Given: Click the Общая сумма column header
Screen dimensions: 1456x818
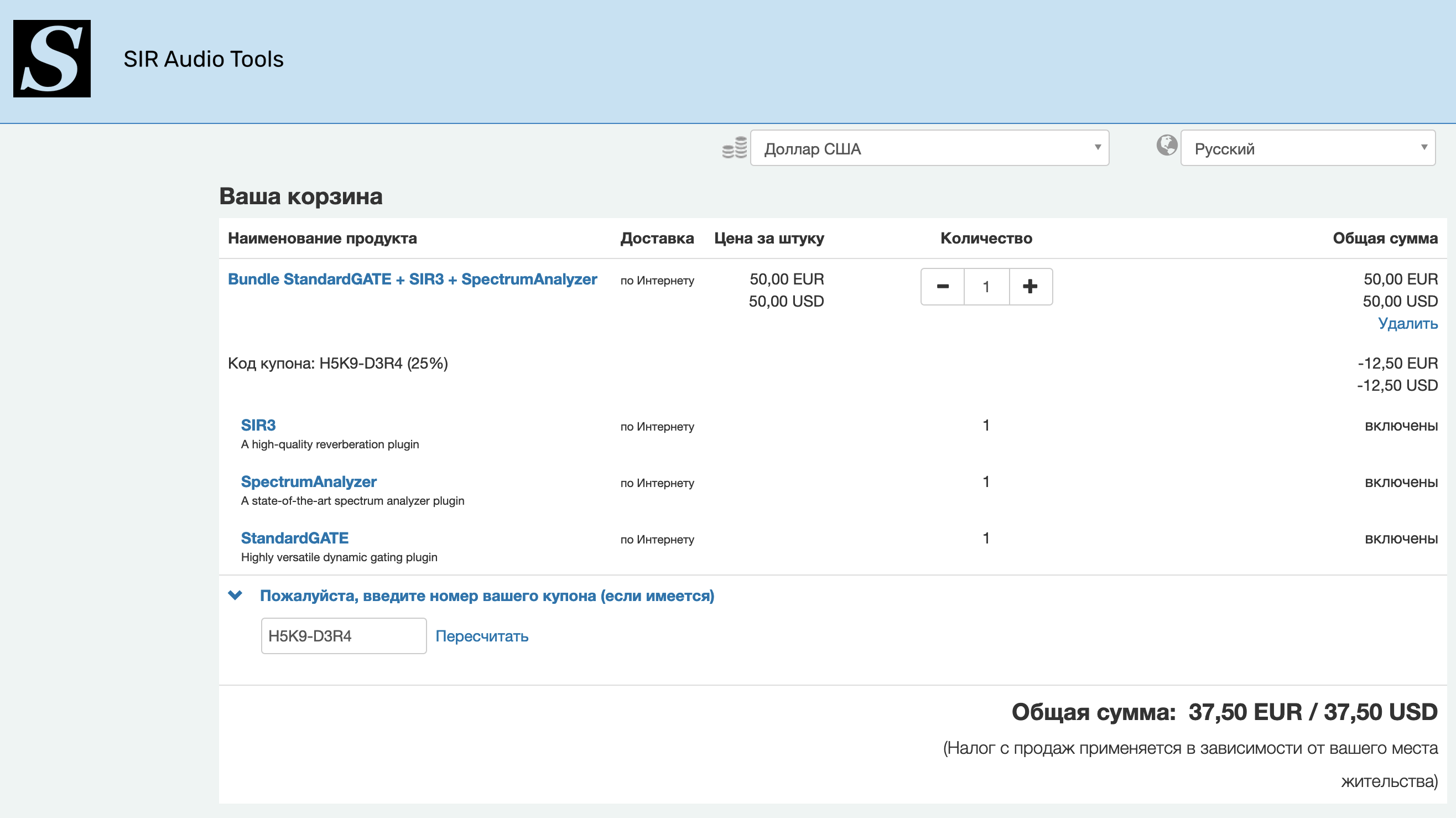Looking at the screenshot, I should click(x=1385, y=239).
